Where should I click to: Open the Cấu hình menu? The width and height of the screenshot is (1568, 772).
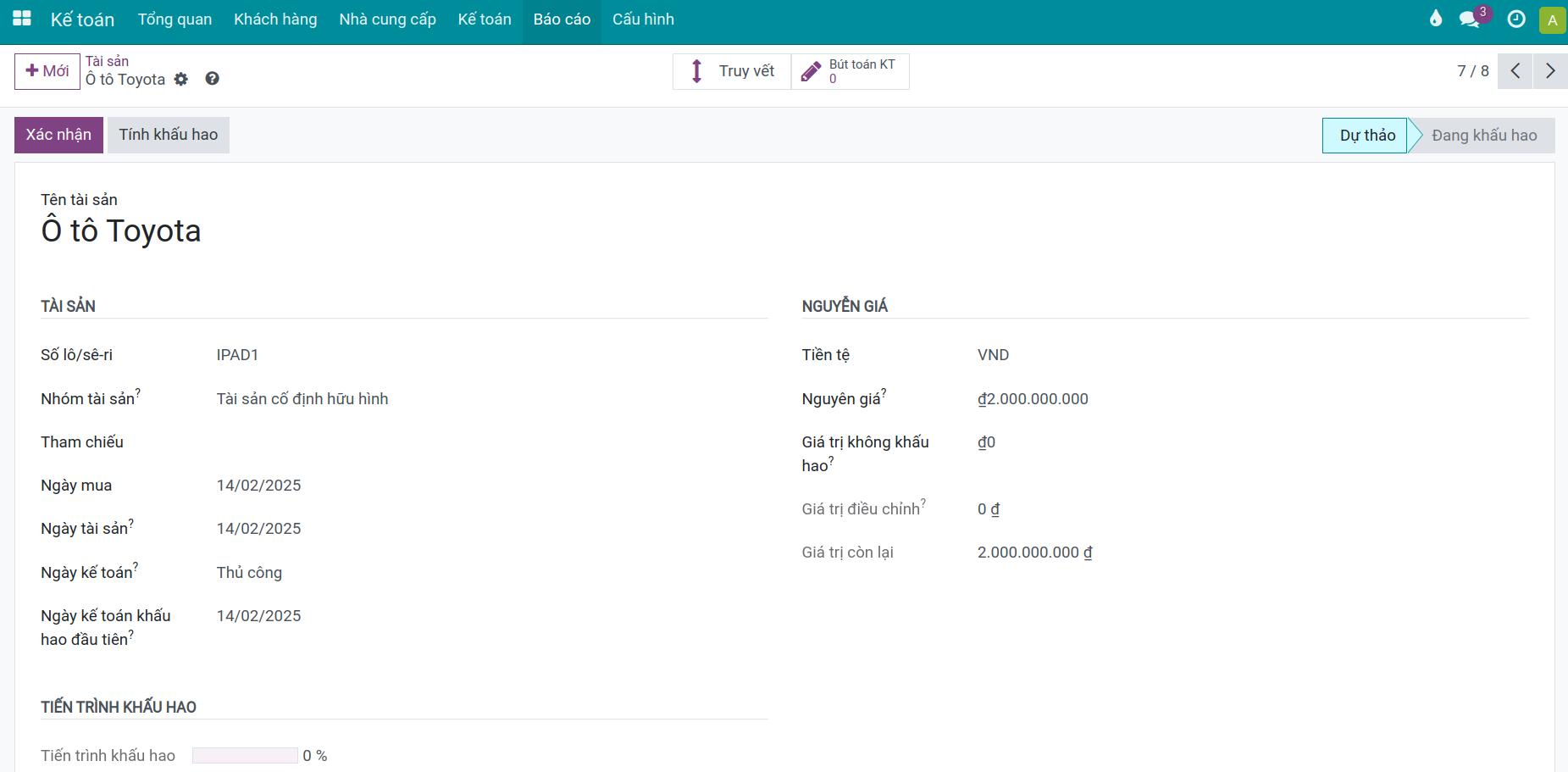click(643, 19)
